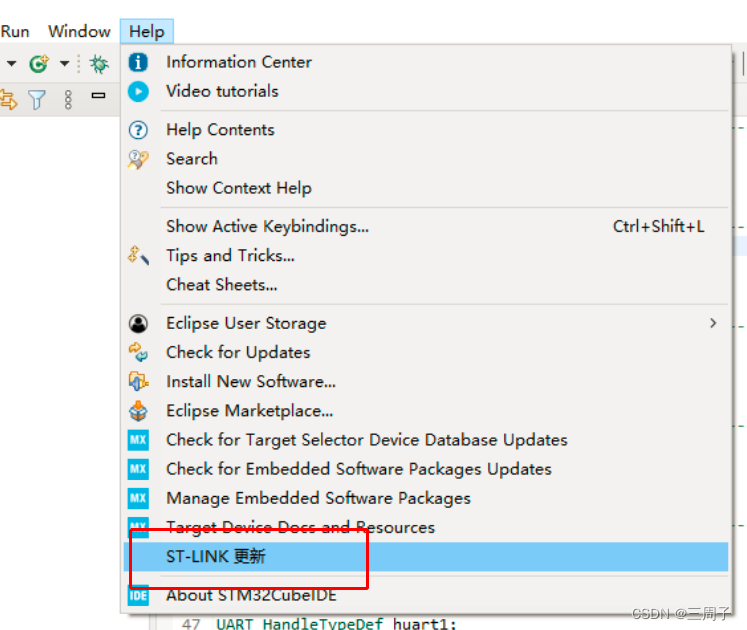The height and width of the screenshot is (630, 747).
Task: Click line number 47 in the editor
Action: [x=191, y=623]
